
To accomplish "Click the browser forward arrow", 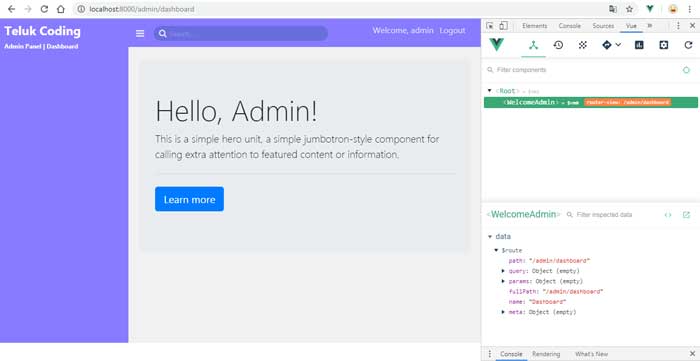I will coord(28,9).
